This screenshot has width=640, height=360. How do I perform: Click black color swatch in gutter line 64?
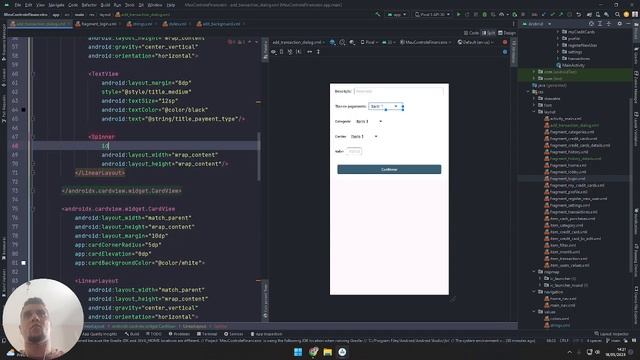[x=23, y=110]
